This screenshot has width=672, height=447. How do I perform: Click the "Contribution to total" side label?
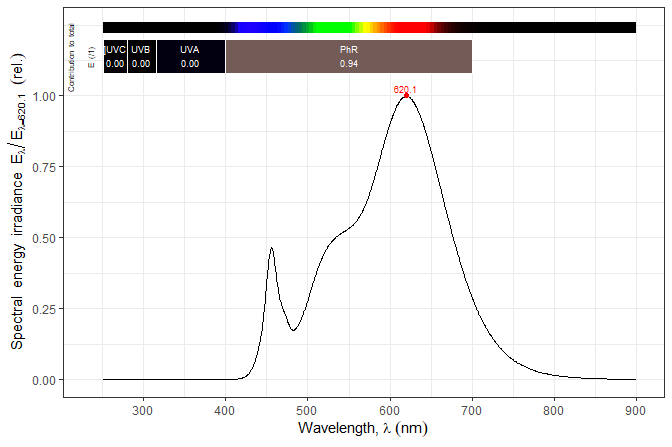click(72, 56)
